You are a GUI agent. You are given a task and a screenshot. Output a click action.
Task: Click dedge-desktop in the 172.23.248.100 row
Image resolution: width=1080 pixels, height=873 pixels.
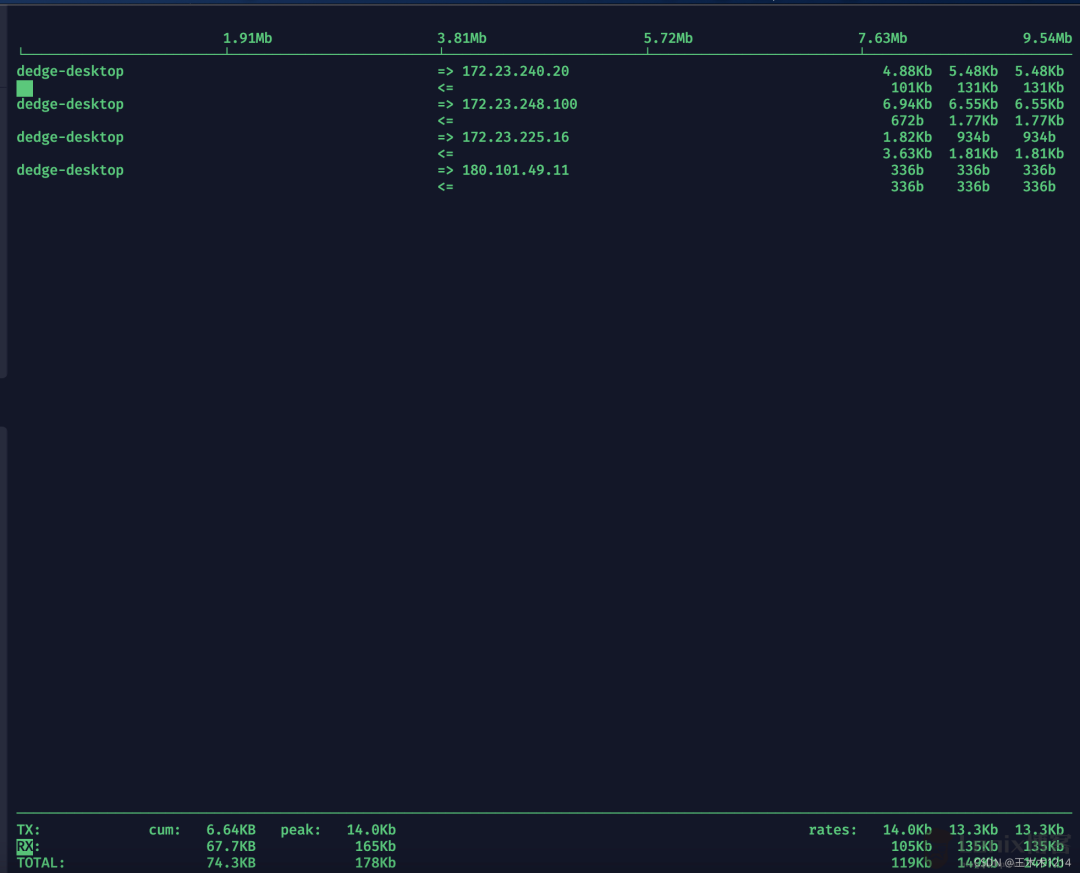(70, 105)
